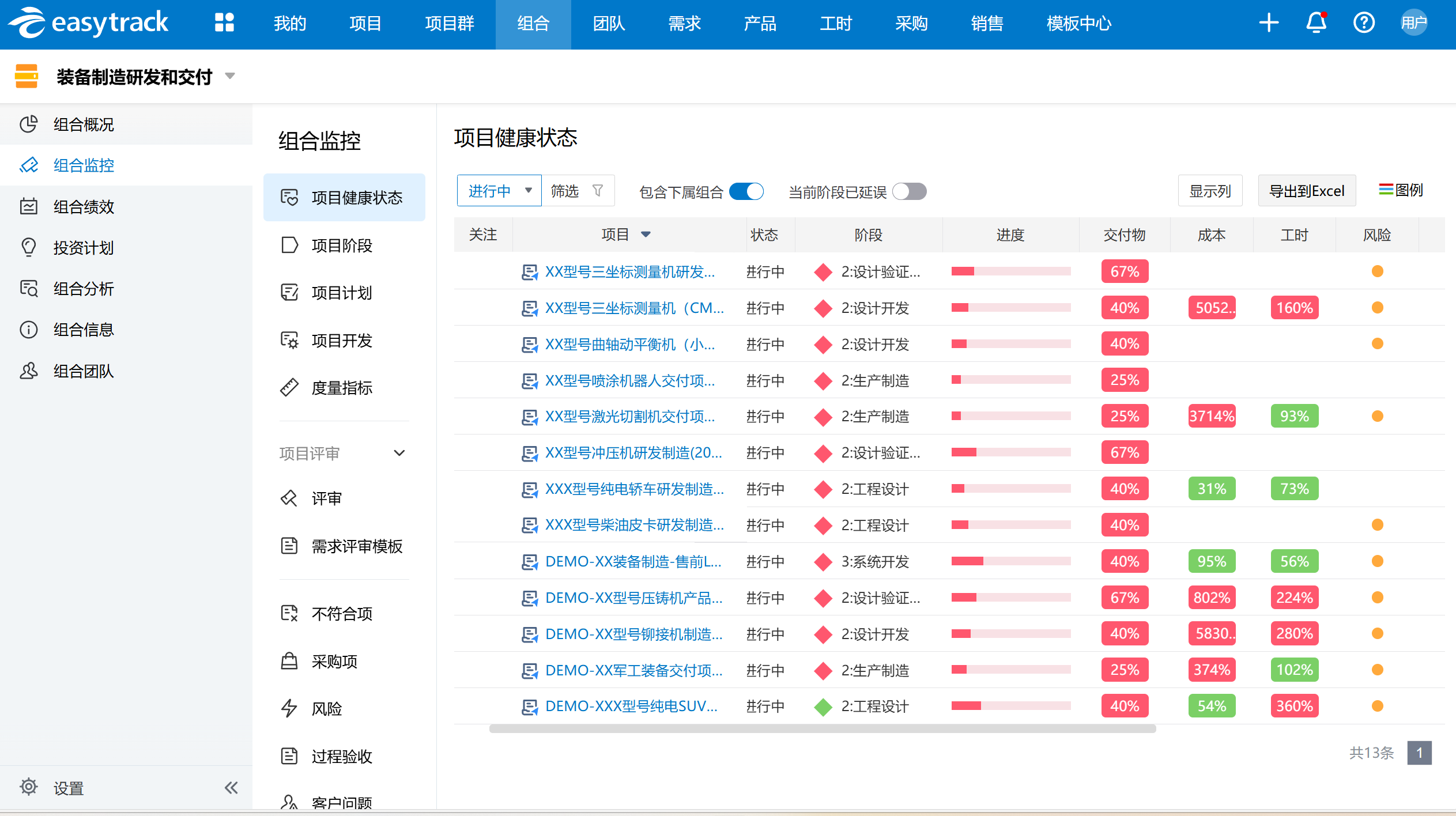1456x816 pixels.
Task: Open the help question mark icon
Action: tap(1363, 23)
